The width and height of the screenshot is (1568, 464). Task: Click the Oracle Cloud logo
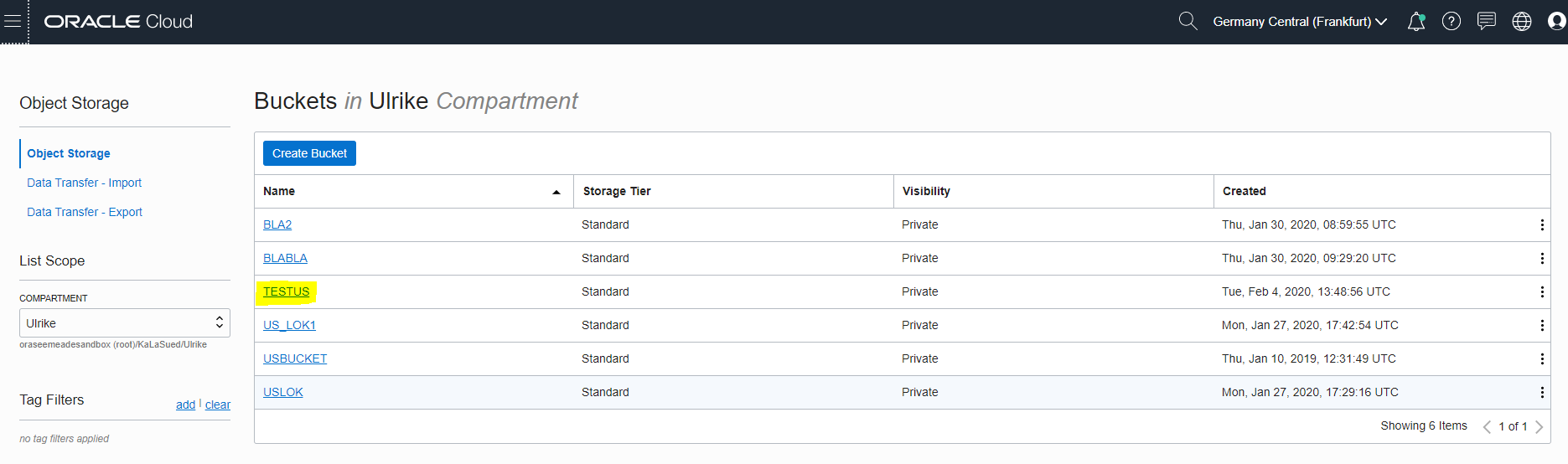[118, 22]
